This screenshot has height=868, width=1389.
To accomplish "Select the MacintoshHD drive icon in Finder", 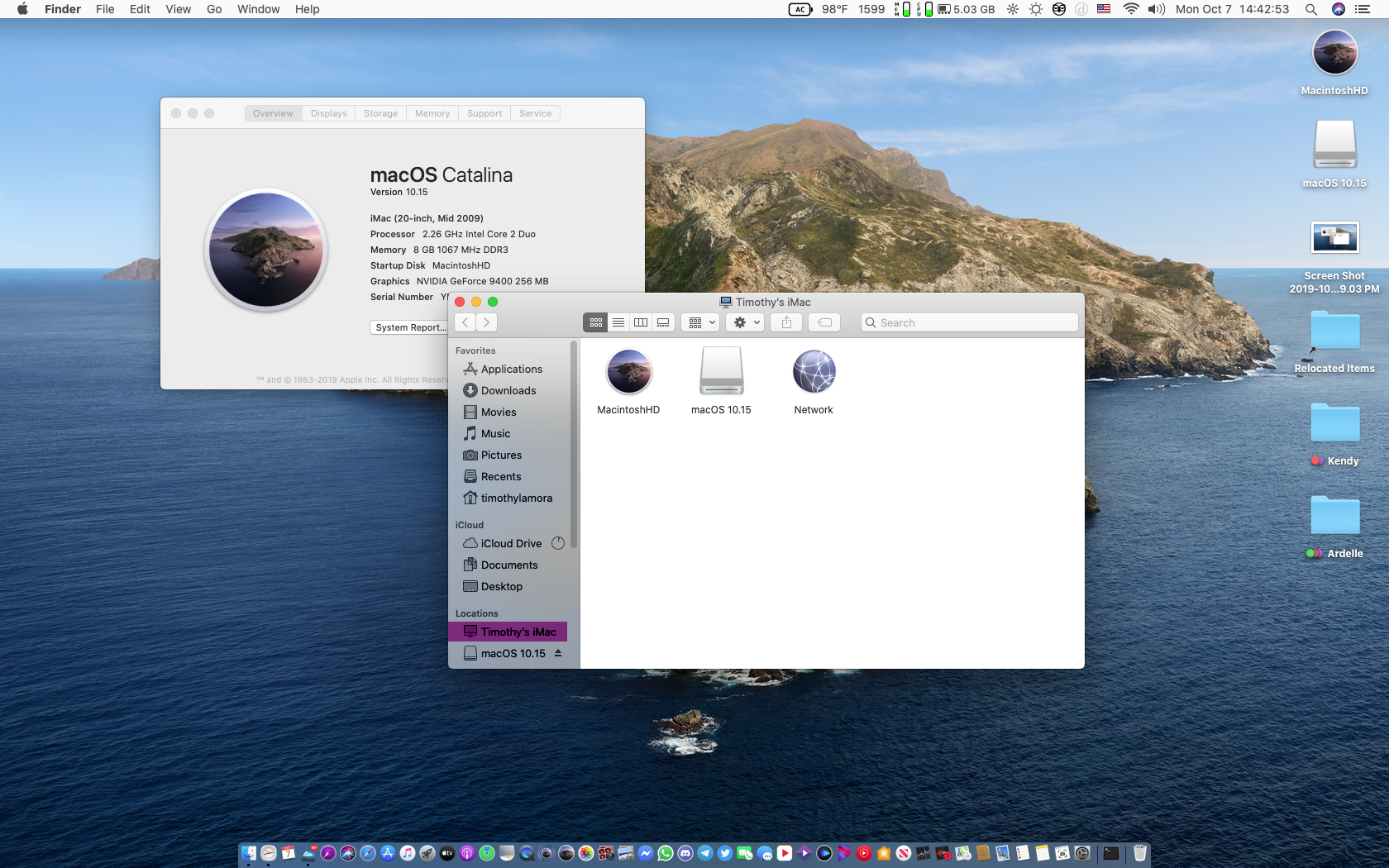I will [x=628, y=372].
